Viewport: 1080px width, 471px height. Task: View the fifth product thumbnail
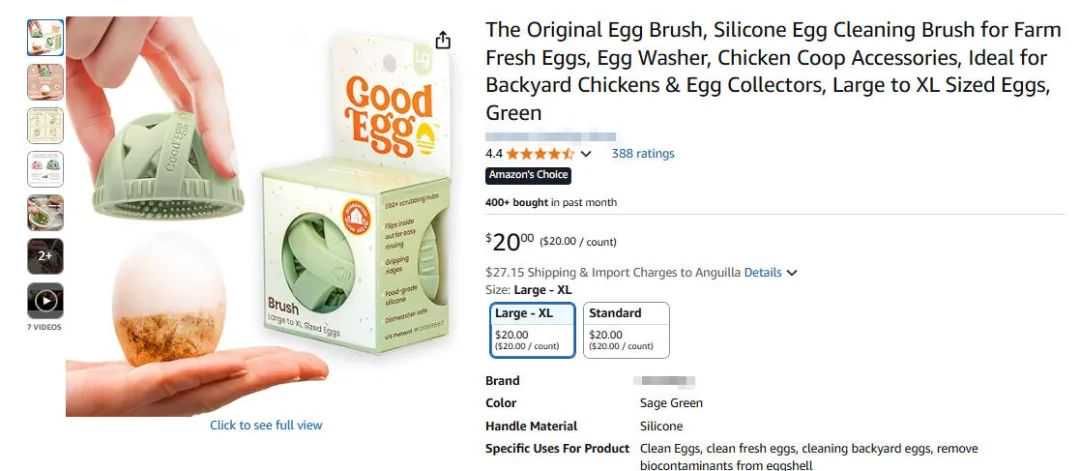tap(45, 212)
